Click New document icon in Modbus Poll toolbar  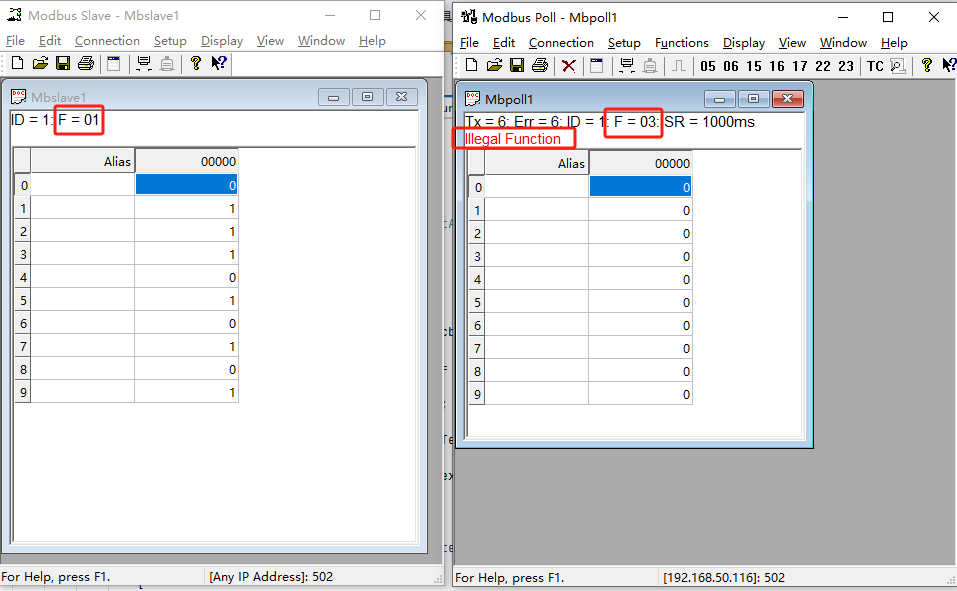pos(472,65)
